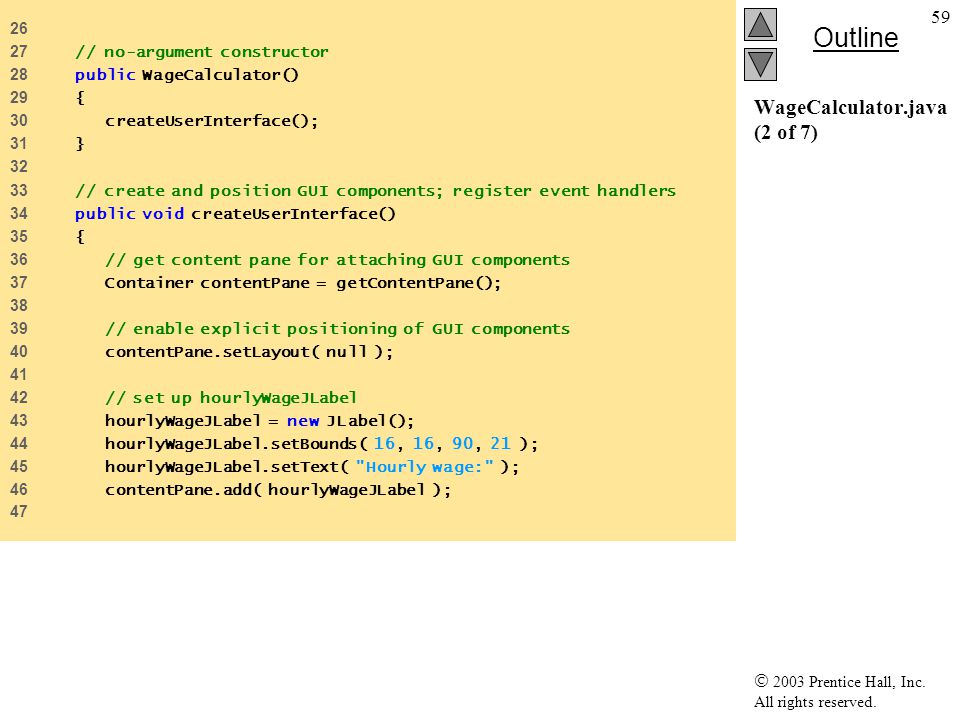Select the WageCalculator.java title text
The image size is (960, 720).
click(850, 108)
